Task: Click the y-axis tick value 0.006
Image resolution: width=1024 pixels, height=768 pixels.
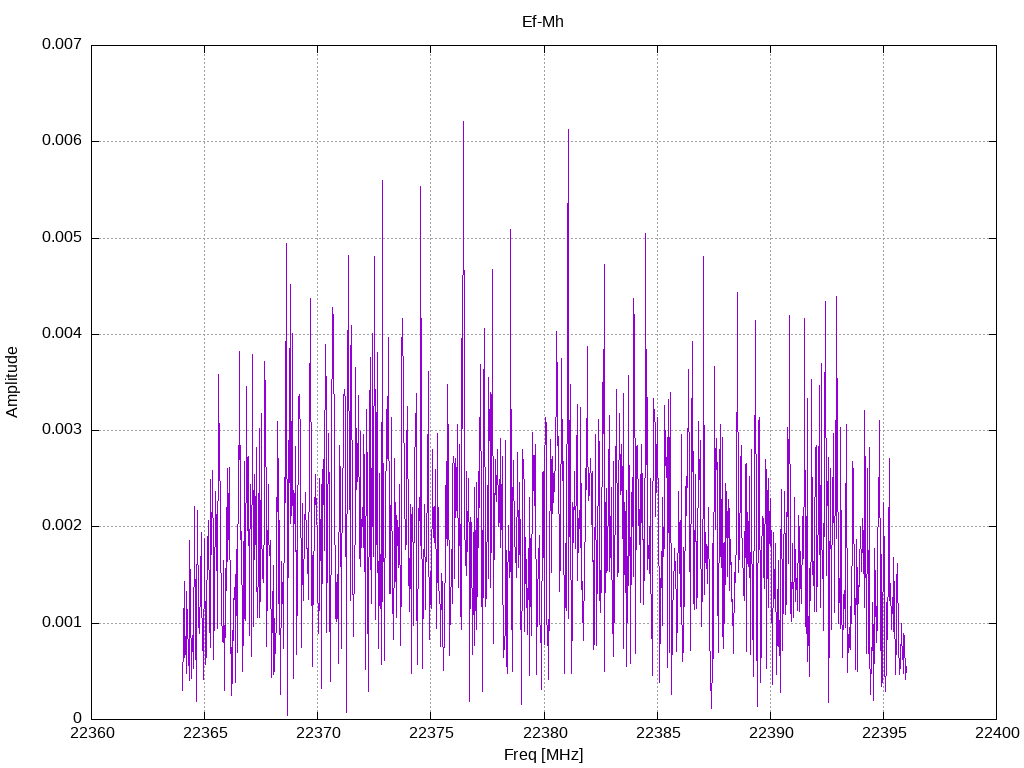Action: pos(62,140)
